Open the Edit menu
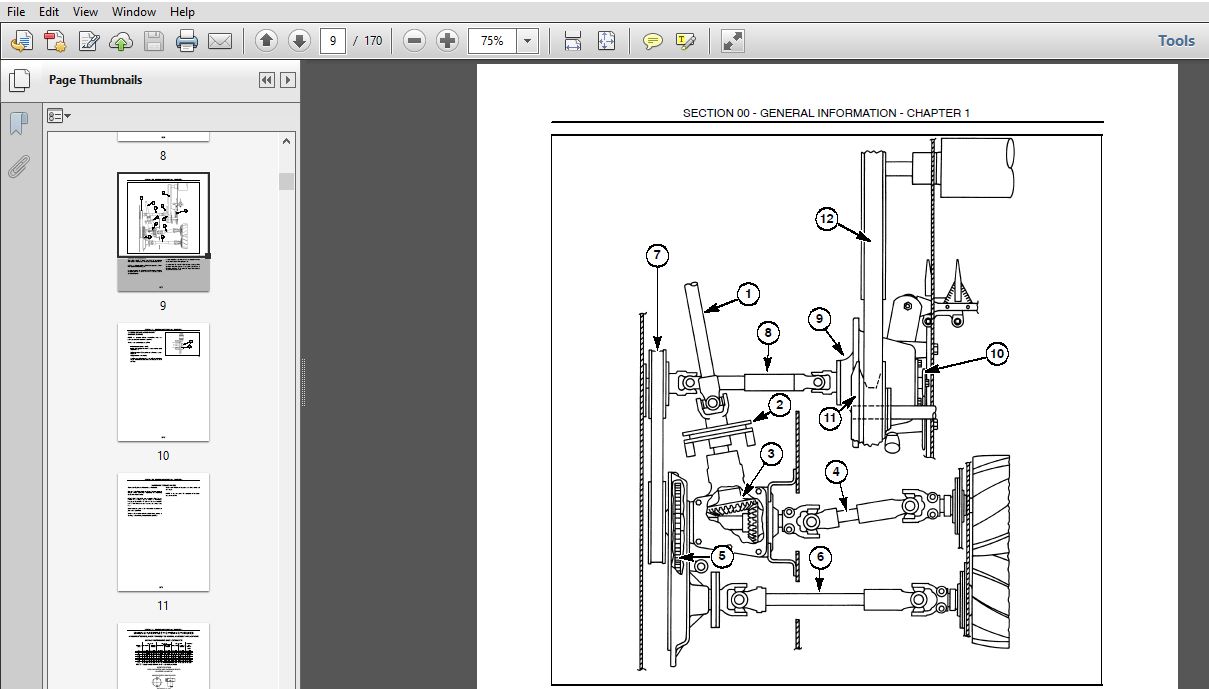 pos(49,12)
